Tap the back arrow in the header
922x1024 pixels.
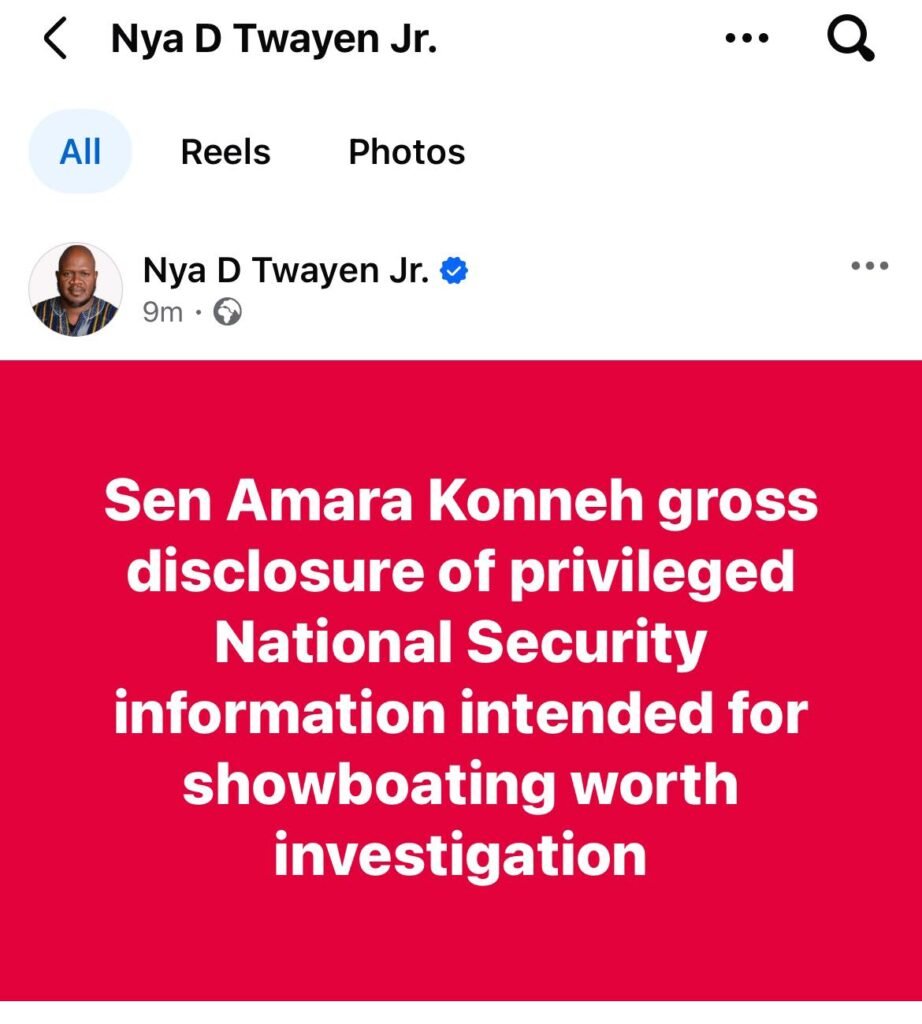click(56, 40)
